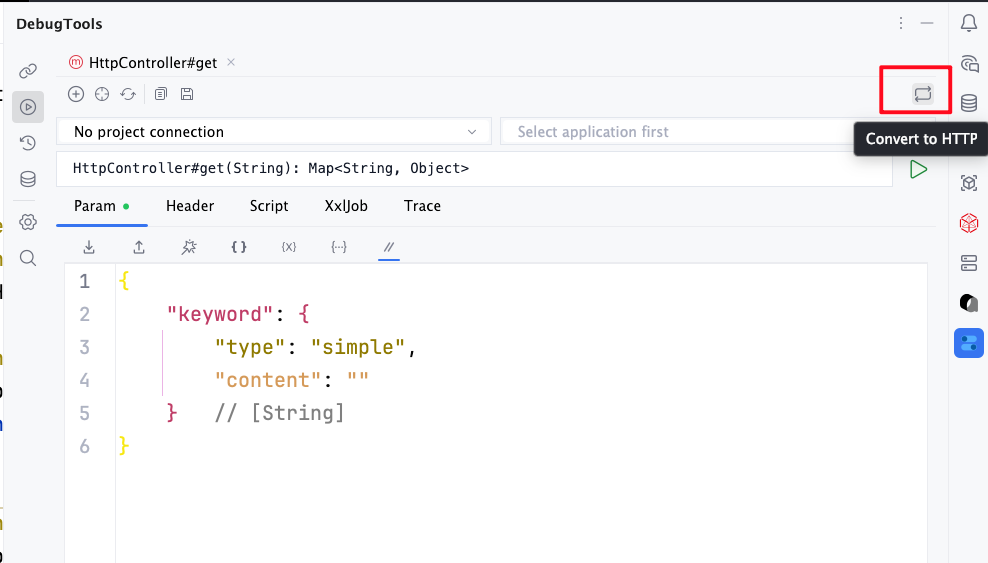Screen dimensions: 988x563
Task: Switch to the Param tab
Action: pyautogui.click(x=101, y=206)
